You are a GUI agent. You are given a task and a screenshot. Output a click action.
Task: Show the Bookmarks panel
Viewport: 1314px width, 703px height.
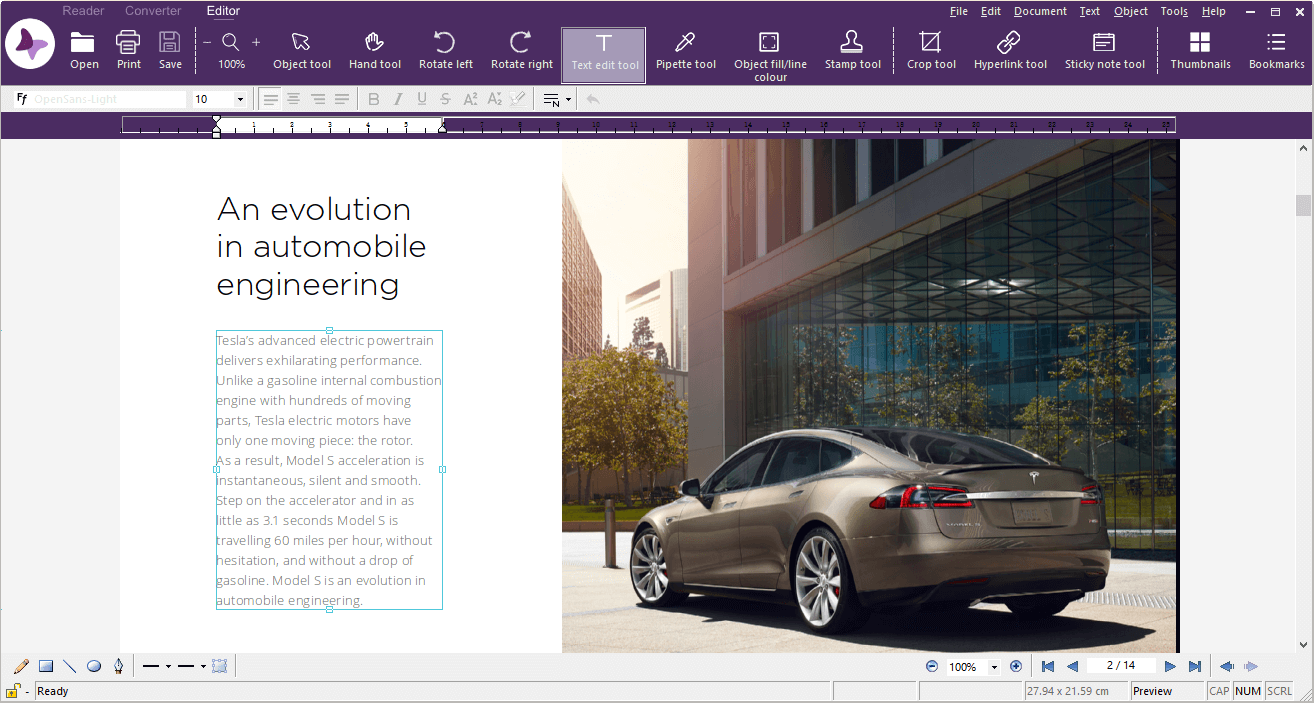coord(1276,50)
